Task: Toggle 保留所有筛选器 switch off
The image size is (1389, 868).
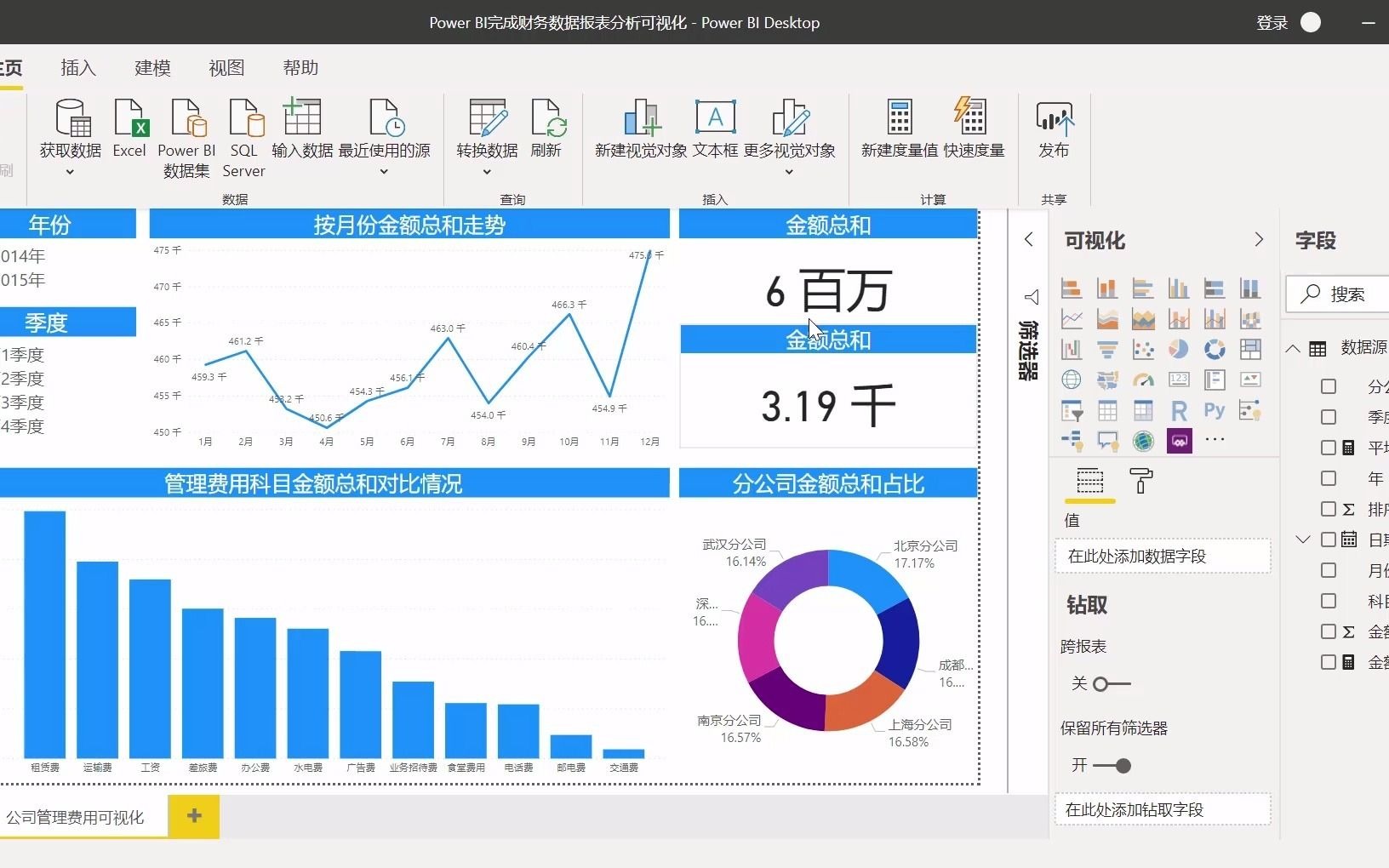Action: pos(1112,766)
